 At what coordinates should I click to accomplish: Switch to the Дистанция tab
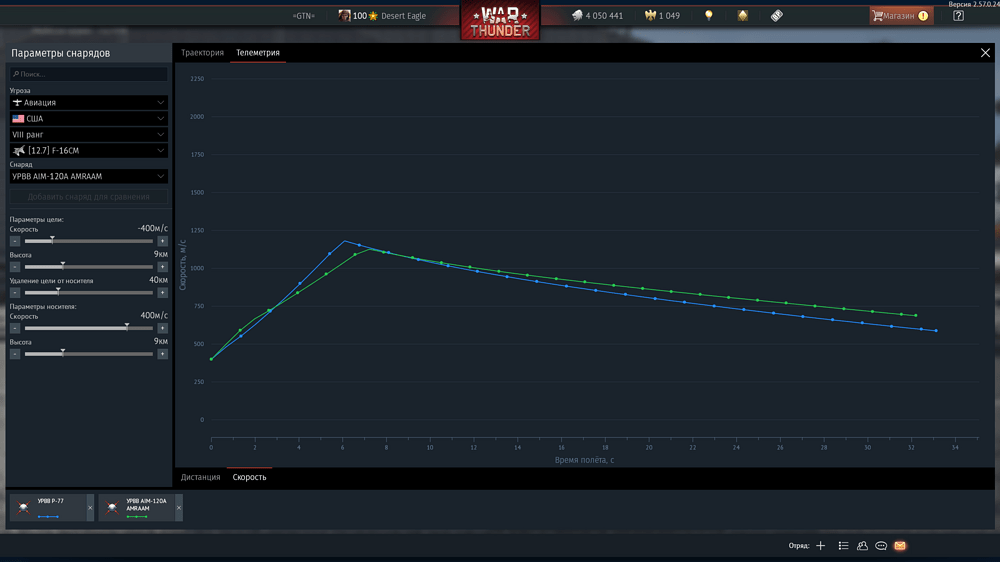[200, 477]
